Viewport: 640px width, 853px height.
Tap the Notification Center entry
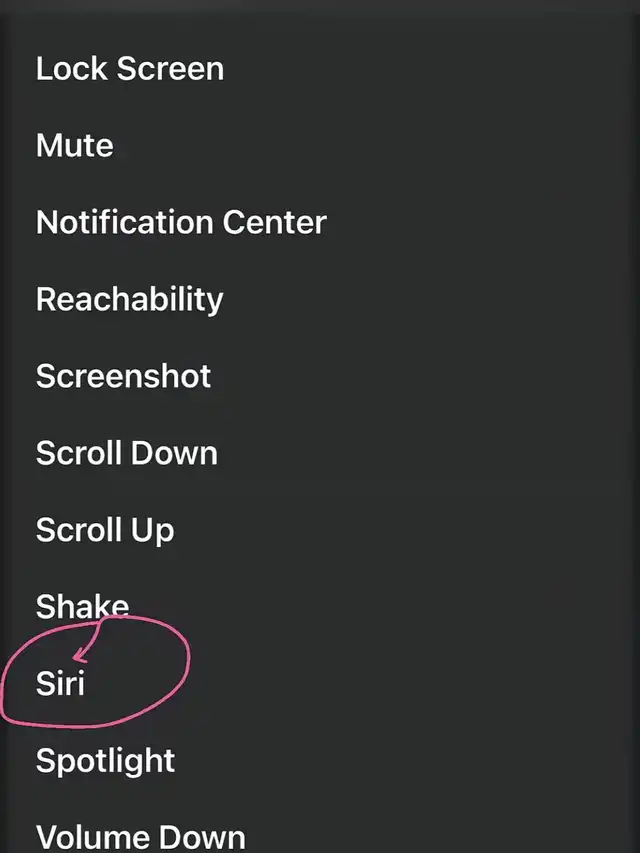pyautogui.click(x=181, y=222)
